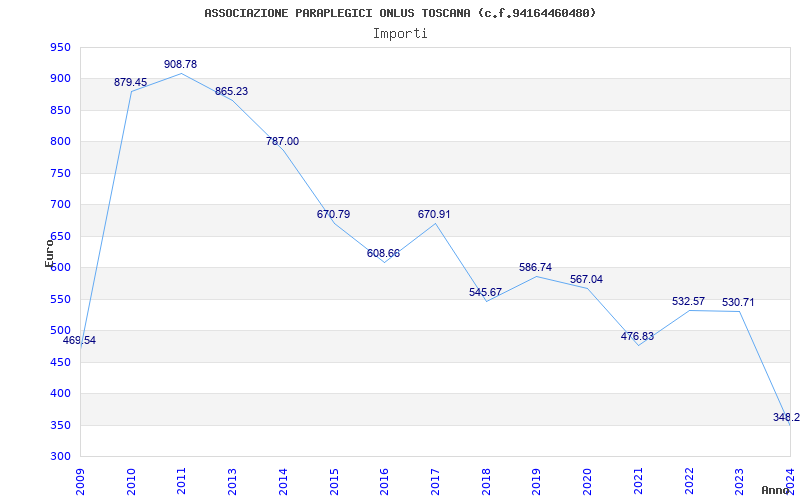Select the 545.67 data label
The width and height of the screenshot is (800, 500).
(485, 293)
